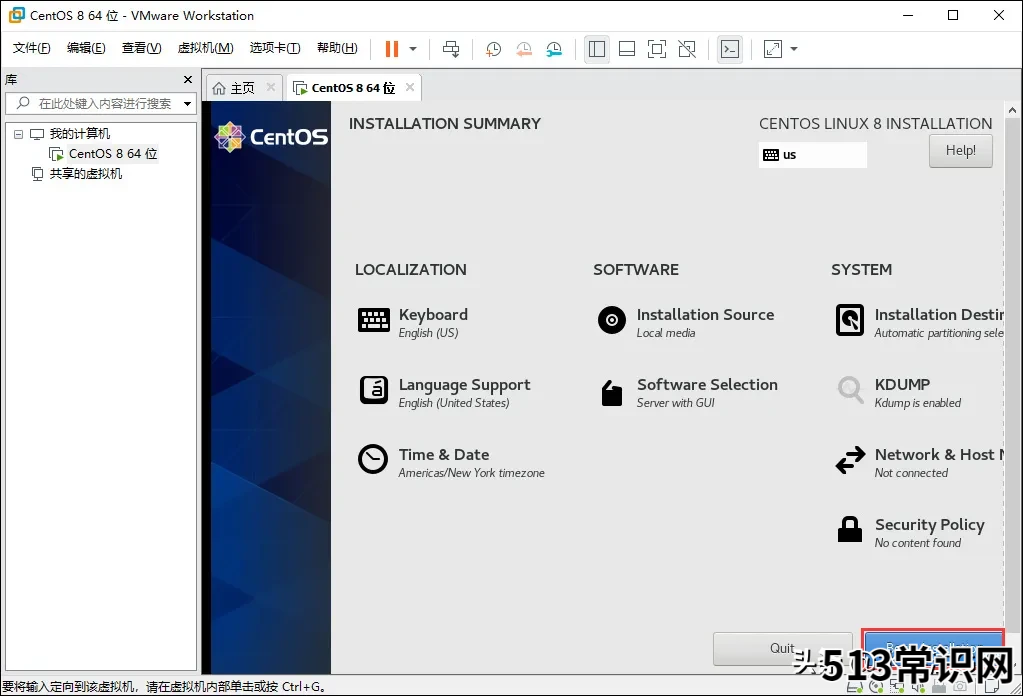The height and width of the screenshot is (696, 1023).
Task: Open Software Selection via package icon
Action: (611, 393)
